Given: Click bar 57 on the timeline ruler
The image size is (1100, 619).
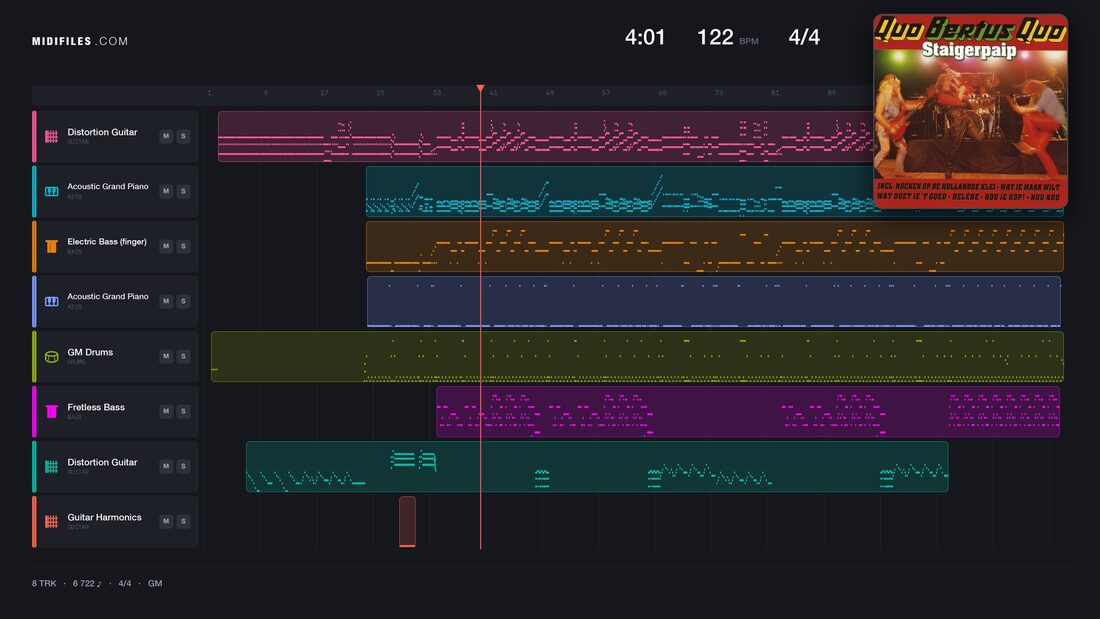Looking at the screenshot, I should tap(606, 93).
